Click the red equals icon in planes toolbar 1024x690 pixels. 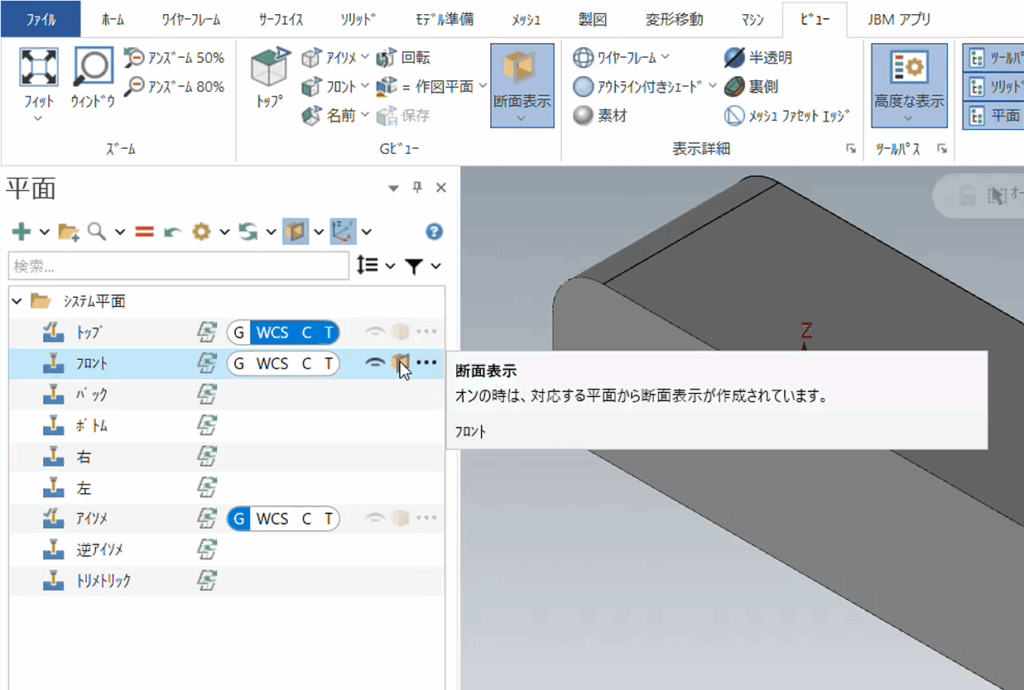point(144,232)
